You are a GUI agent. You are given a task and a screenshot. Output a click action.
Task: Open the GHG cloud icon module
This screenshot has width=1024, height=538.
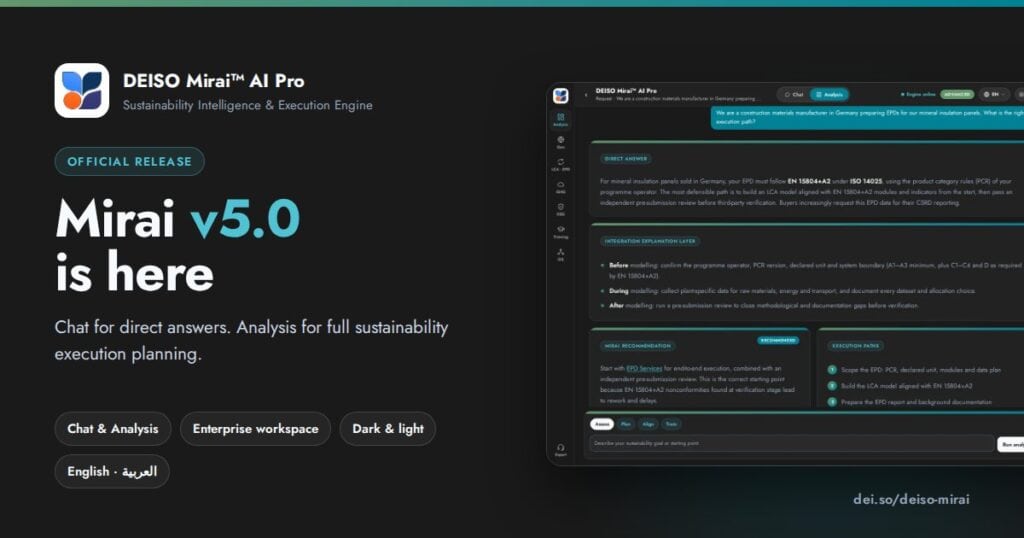click(x=560, y=187)
